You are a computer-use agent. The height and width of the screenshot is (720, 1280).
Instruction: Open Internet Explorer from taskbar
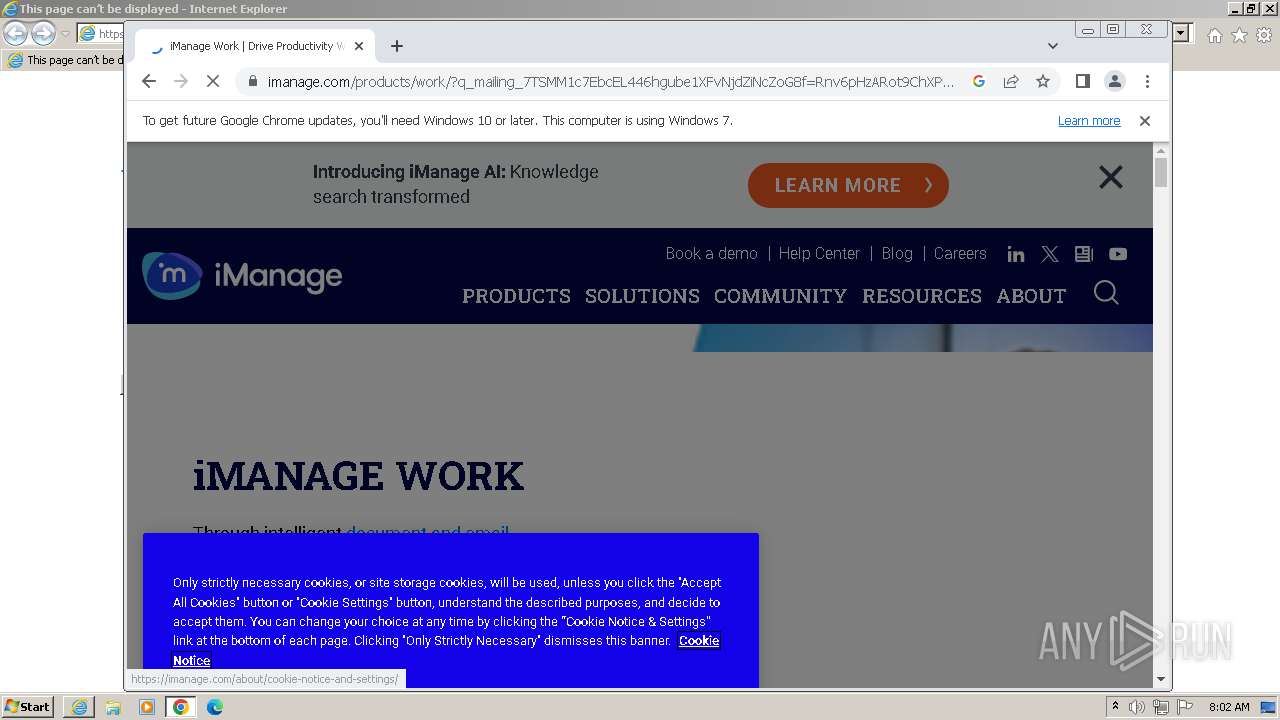tap(79, 707)
